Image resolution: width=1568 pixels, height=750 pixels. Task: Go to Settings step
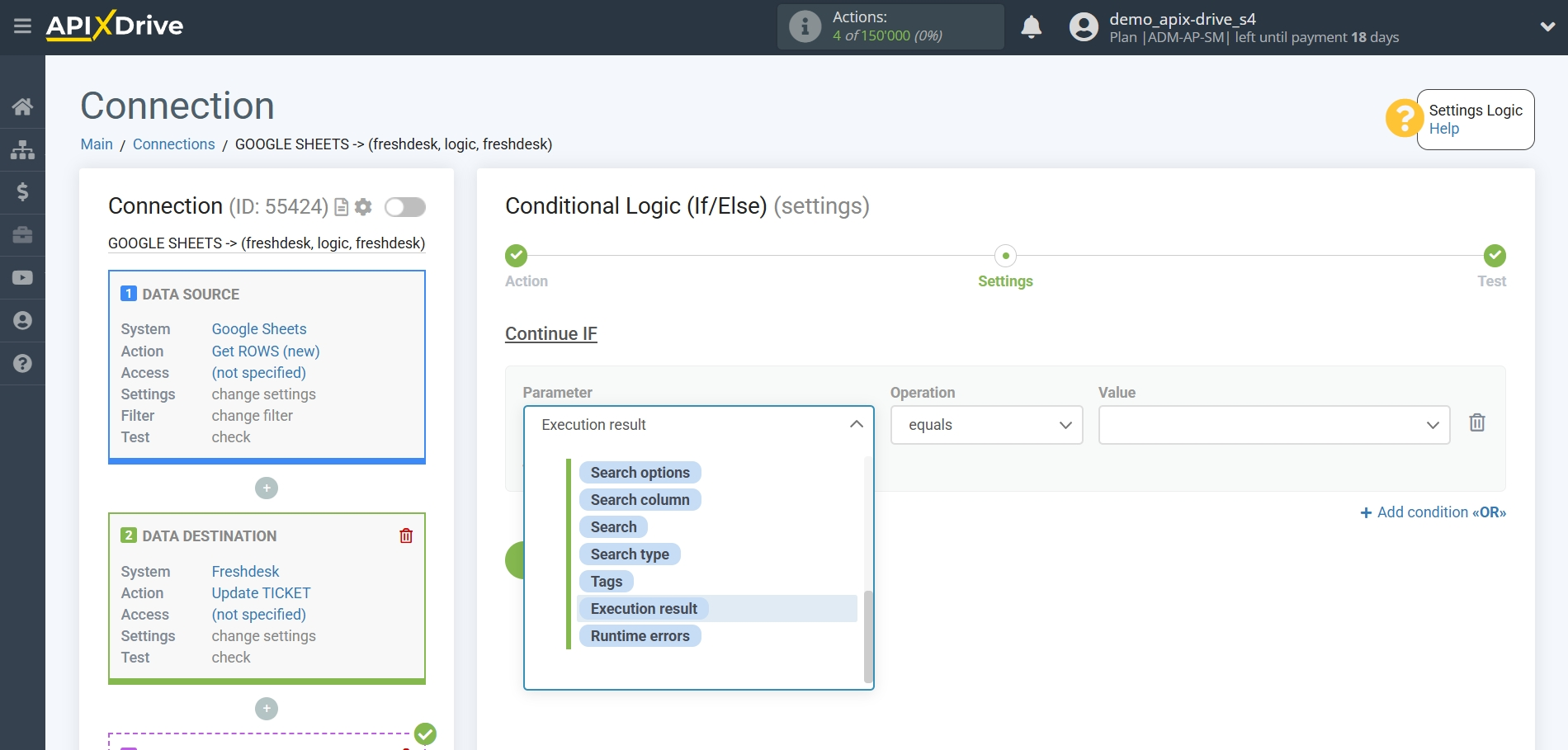tap(1005, 256)
